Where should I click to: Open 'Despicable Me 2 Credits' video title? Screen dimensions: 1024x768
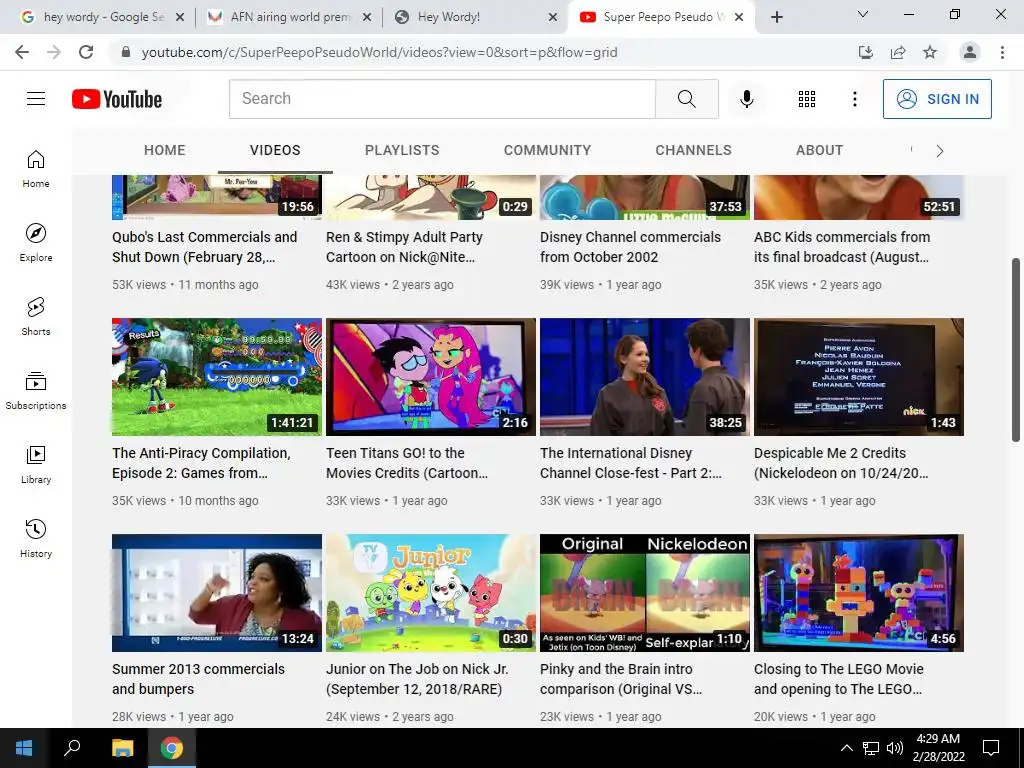tap(841, 463)
